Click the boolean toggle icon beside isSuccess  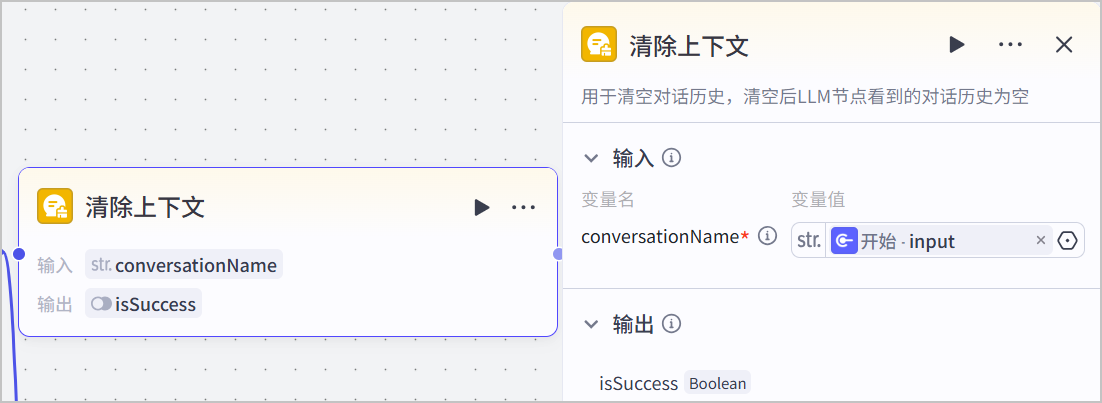(x=101, y=304)
